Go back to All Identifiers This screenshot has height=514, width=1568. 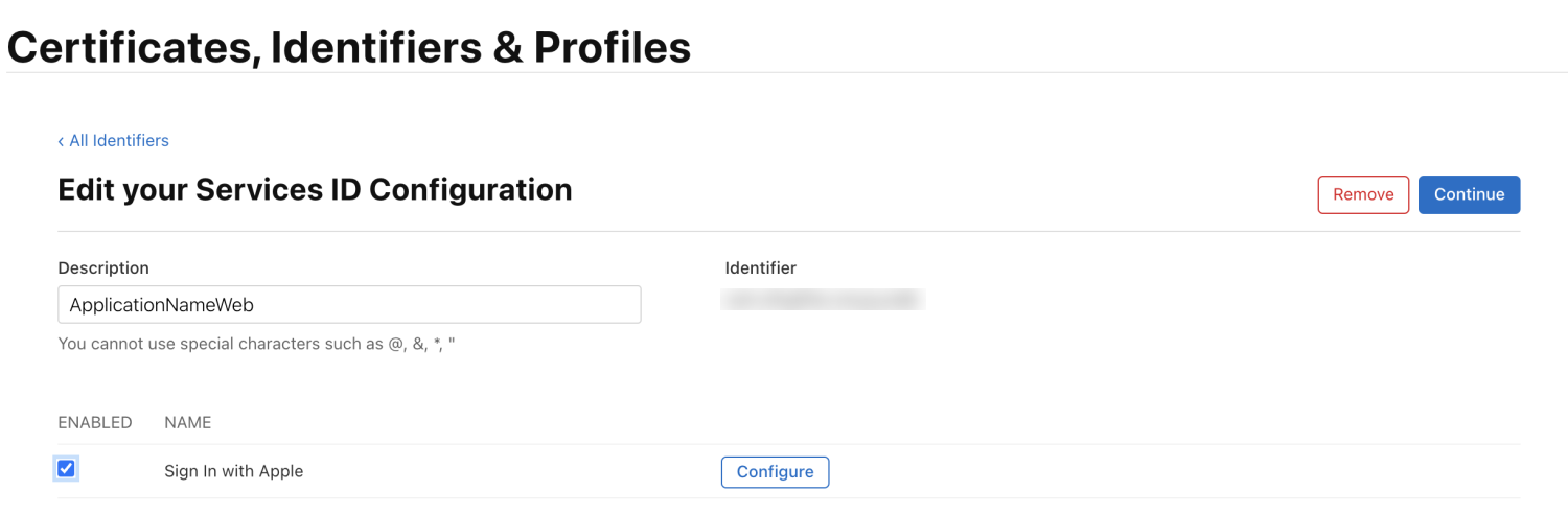113,141
